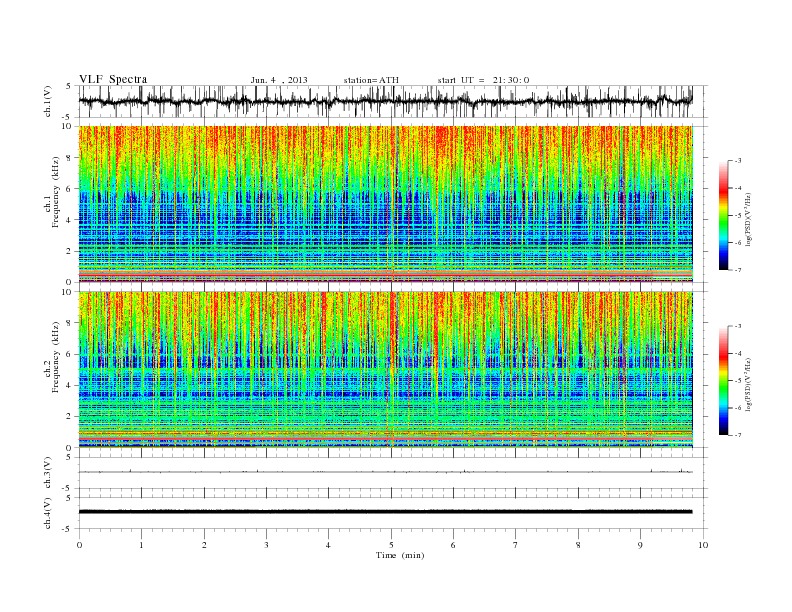Image resolution: width=792 pixels, height=612 pixels.
Task: Click the time axis tick label '8'
Action: pyautogui.click(x=578, y=545)
